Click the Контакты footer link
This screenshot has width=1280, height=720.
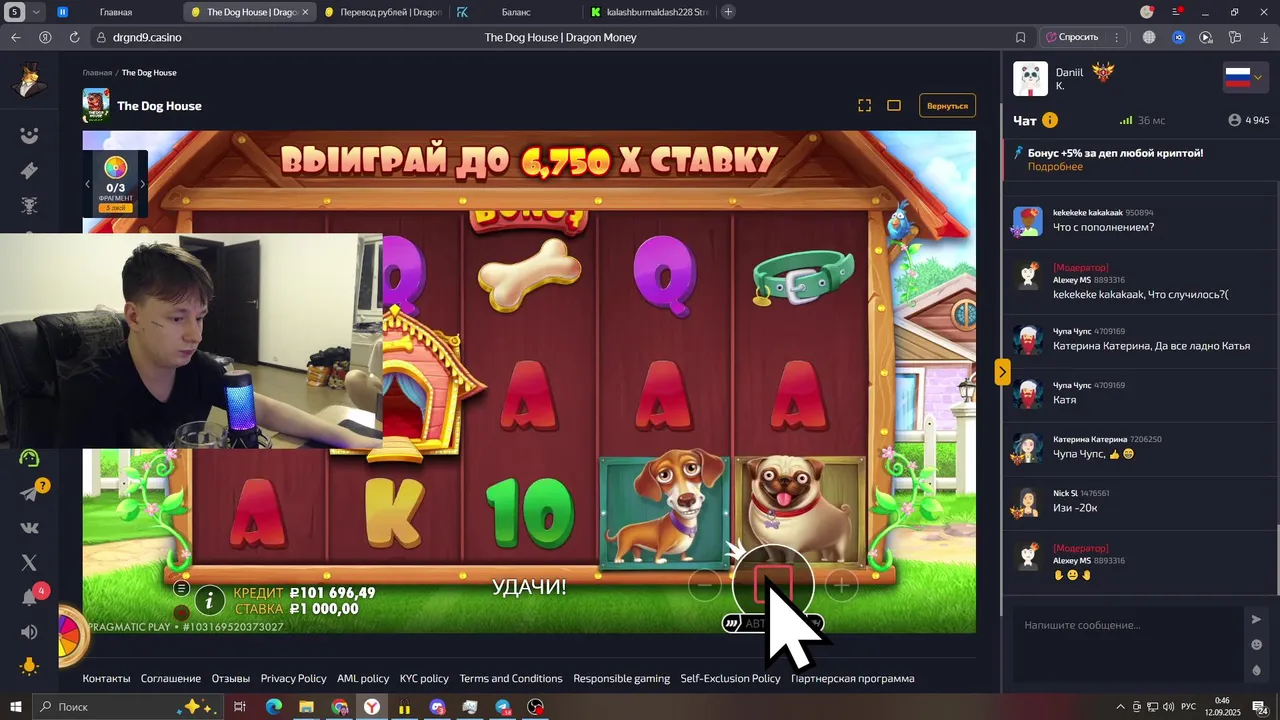106,678
